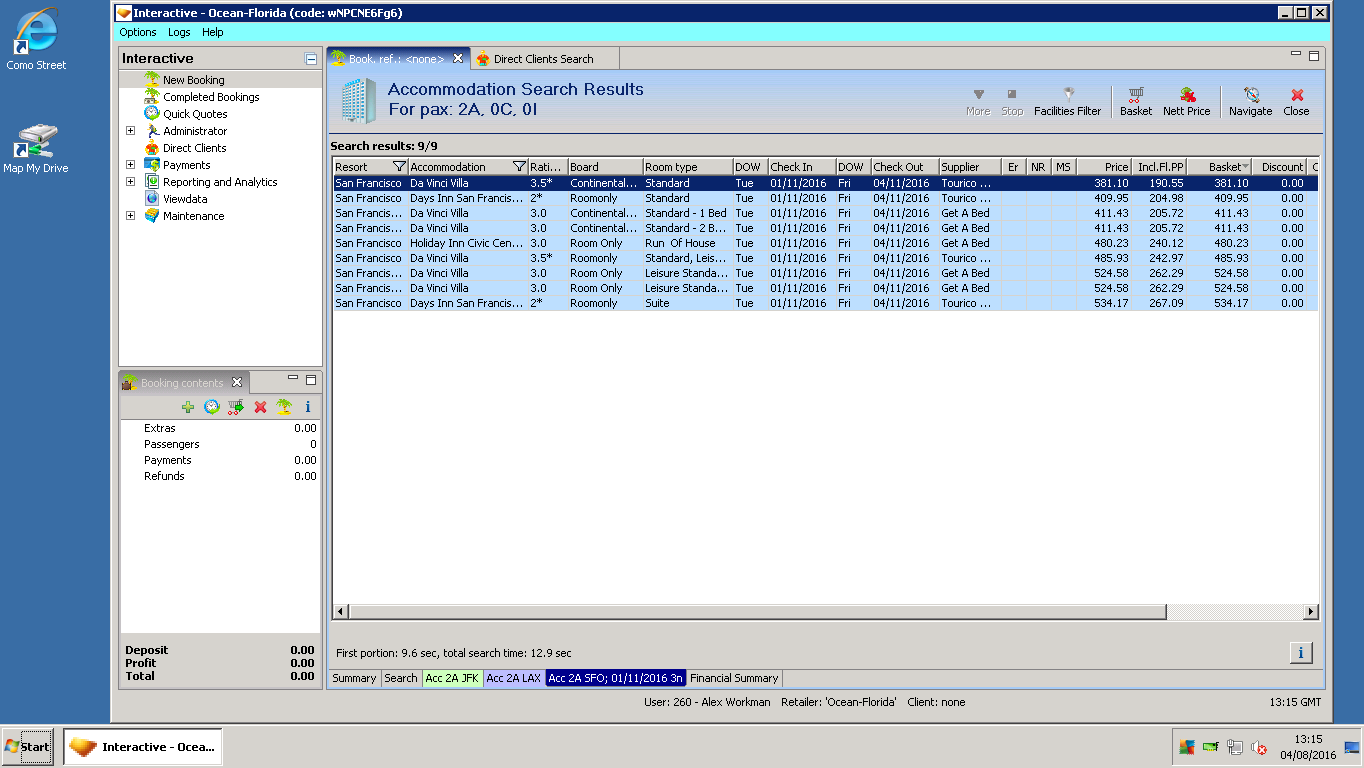Show info via Booking contents 'i' icon
Screen dimensions: 1364x768
coord(308,407)
